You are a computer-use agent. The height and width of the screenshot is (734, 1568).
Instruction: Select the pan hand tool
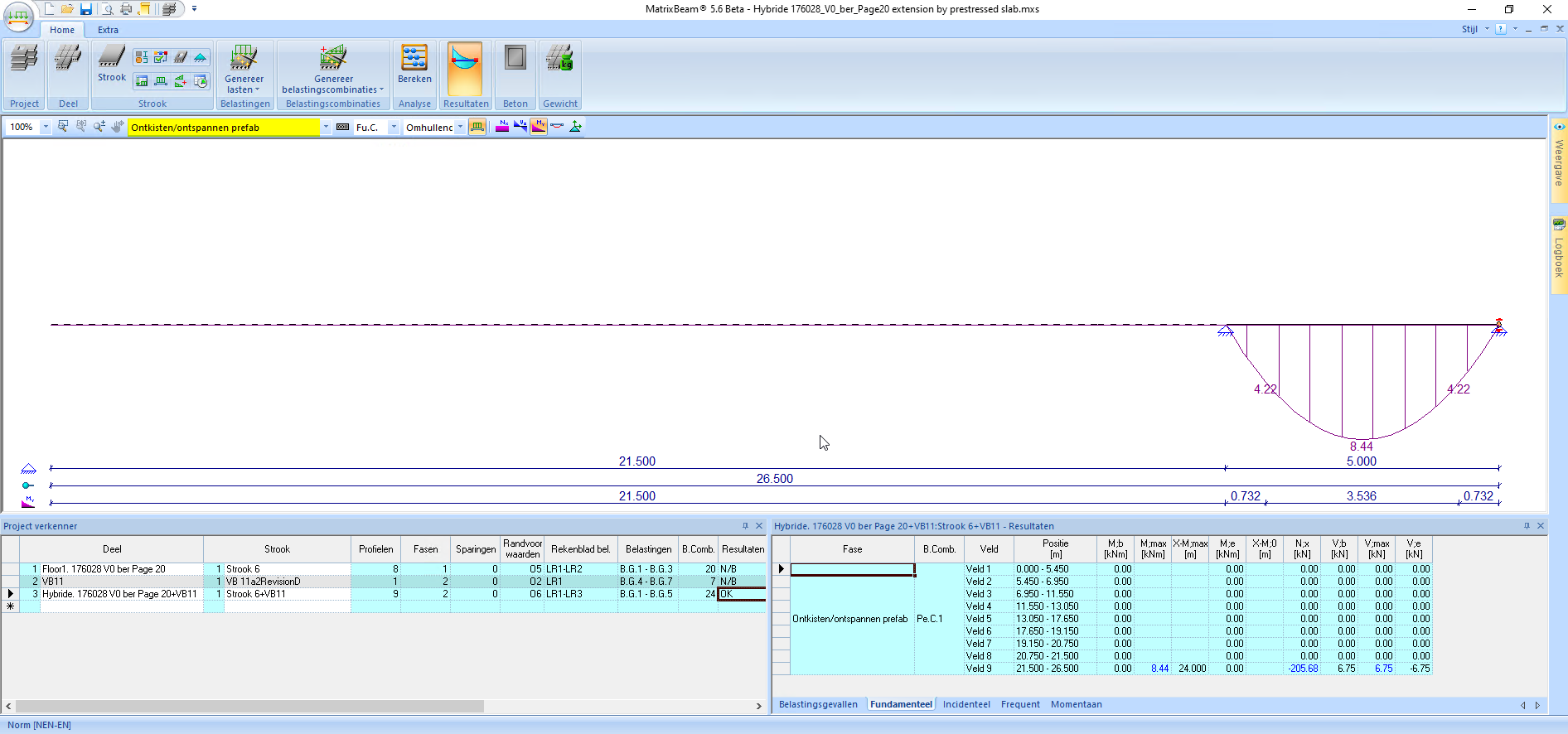coord(118,127)
